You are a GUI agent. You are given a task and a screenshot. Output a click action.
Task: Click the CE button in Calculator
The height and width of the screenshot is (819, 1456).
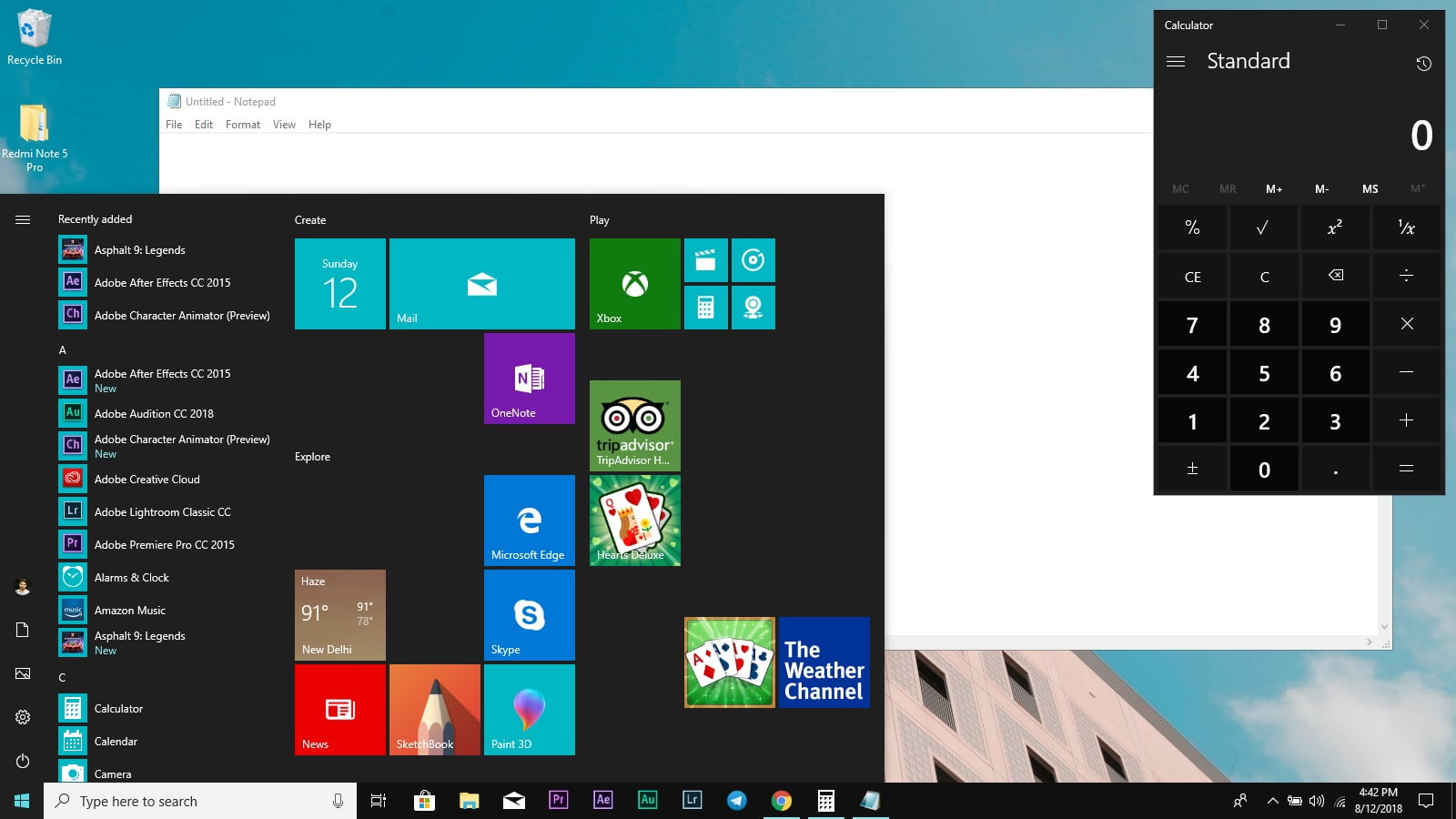(1192, 277)
